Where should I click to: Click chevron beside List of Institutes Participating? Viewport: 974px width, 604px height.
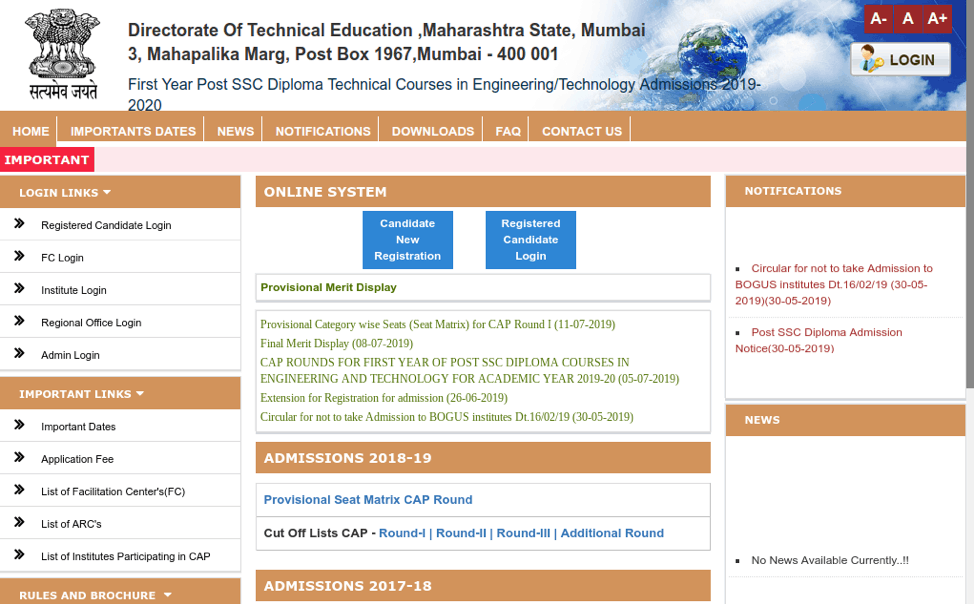(x=19, y=554)
